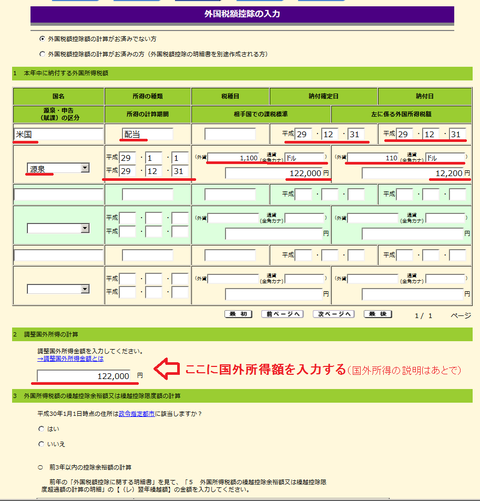This screenshot has height=501, width=480.
Task: Click the second row's taxable base yen field
Action: click(x=274, y=234)
